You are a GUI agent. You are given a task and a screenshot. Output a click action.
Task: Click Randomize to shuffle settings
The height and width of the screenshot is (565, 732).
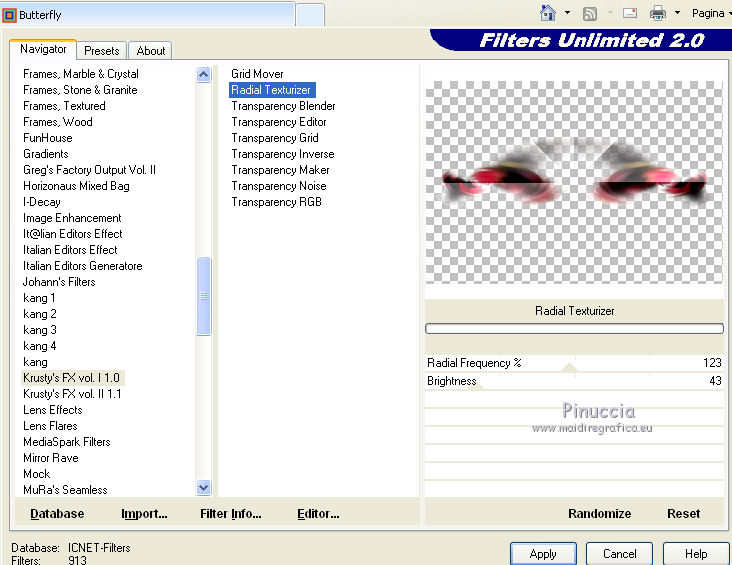(x=599, y=514)
